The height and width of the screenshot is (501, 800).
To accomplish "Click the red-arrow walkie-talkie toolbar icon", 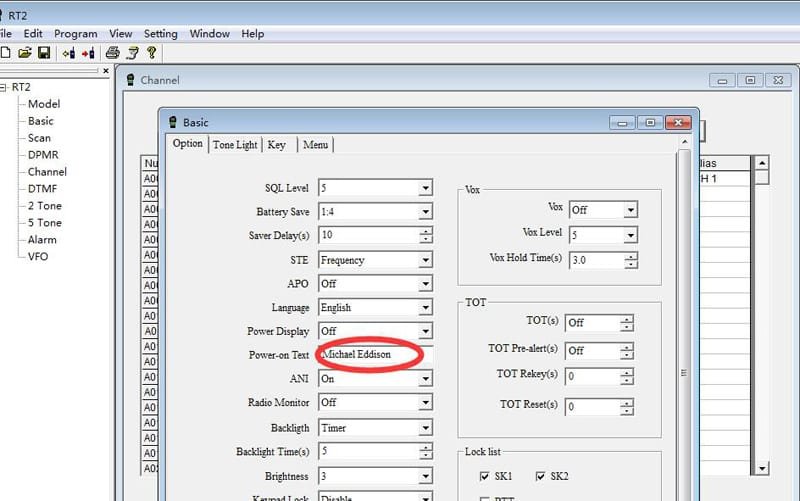I will coord(88,53).
